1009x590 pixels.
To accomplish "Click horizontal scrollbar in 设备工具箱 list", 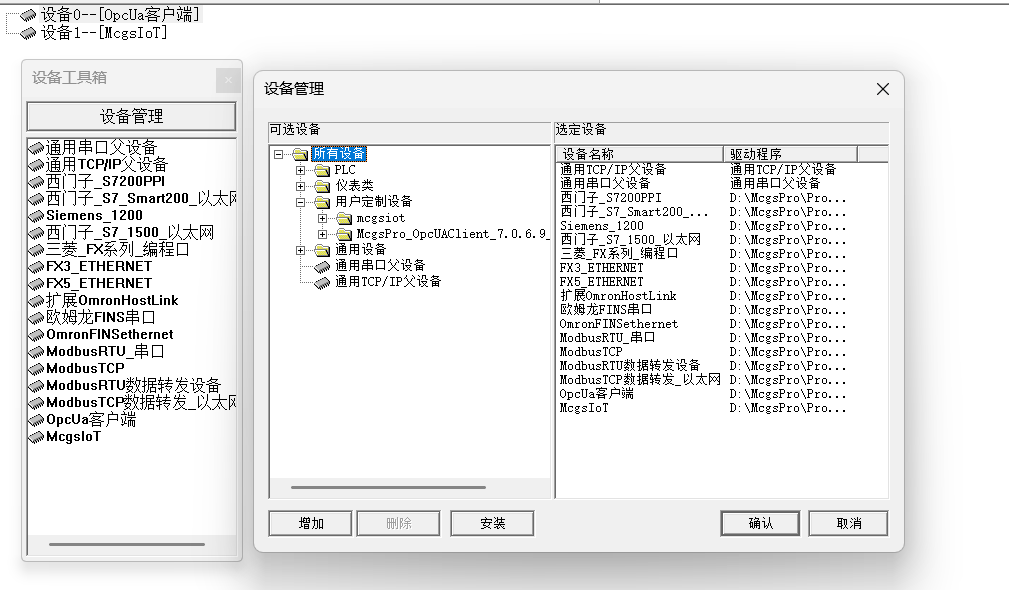I will 127,544.
